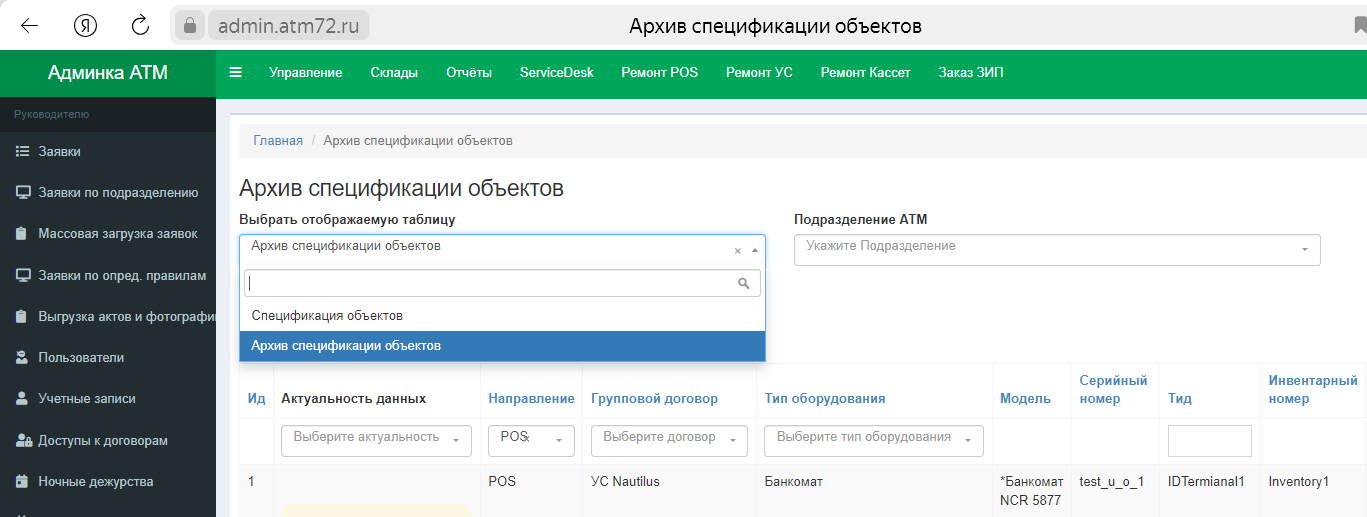Click the browser back arrow icon
This screenshot has height=517, width=1367.
(x=30, y=26)
